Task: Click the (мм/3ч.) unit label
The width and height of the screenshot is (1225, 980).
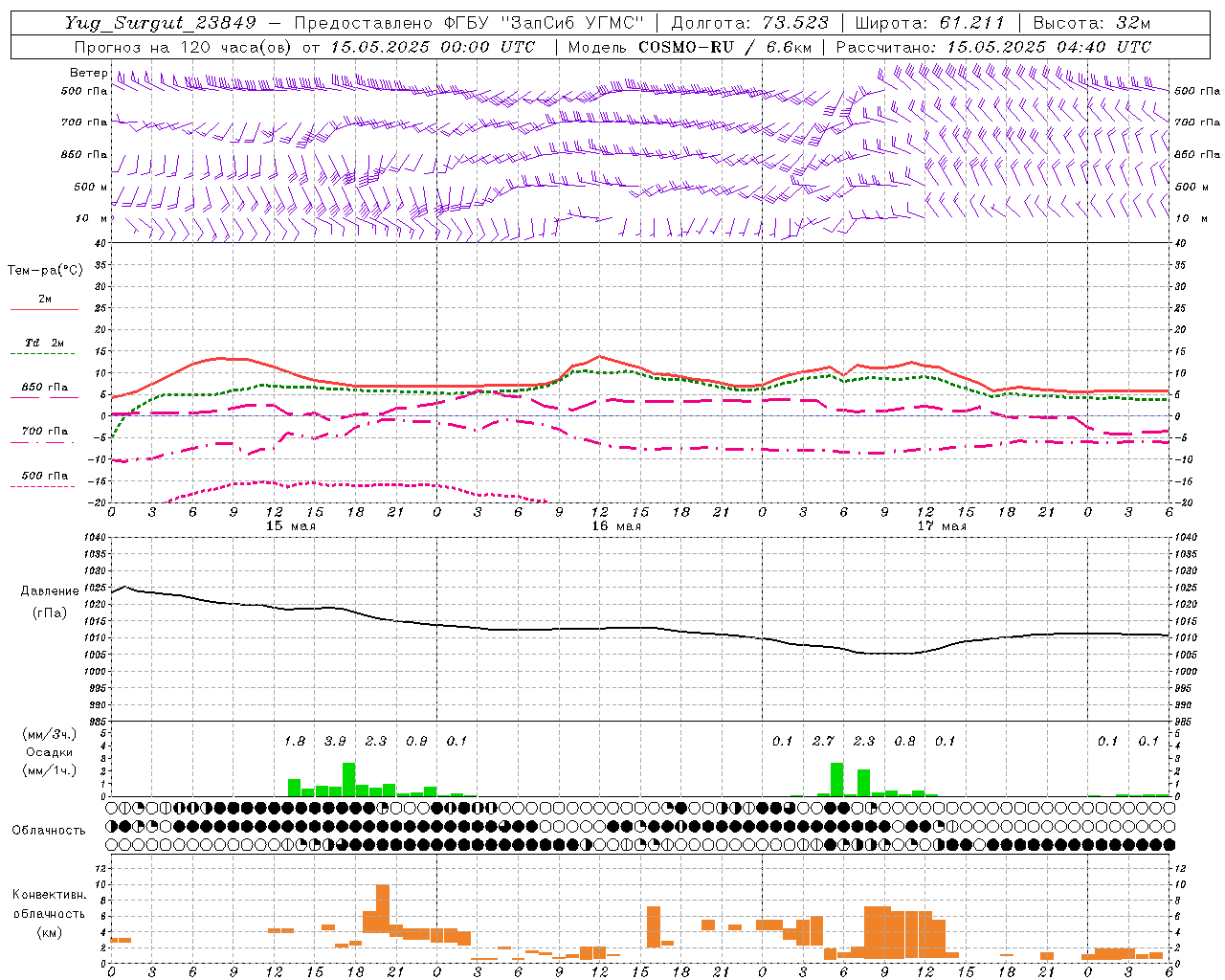Action: (49, 734)
